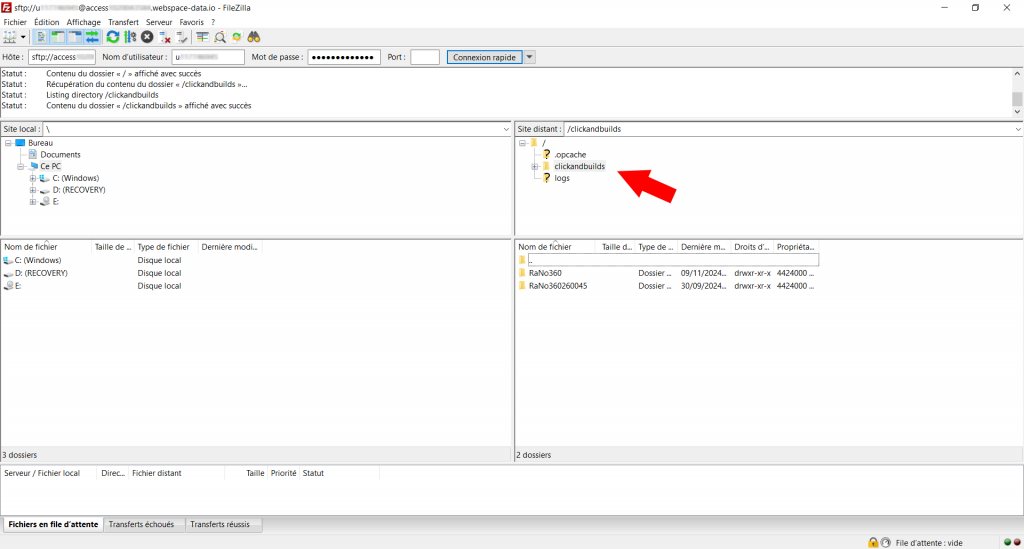Click the refresh file lists icon

click(113, 37)
